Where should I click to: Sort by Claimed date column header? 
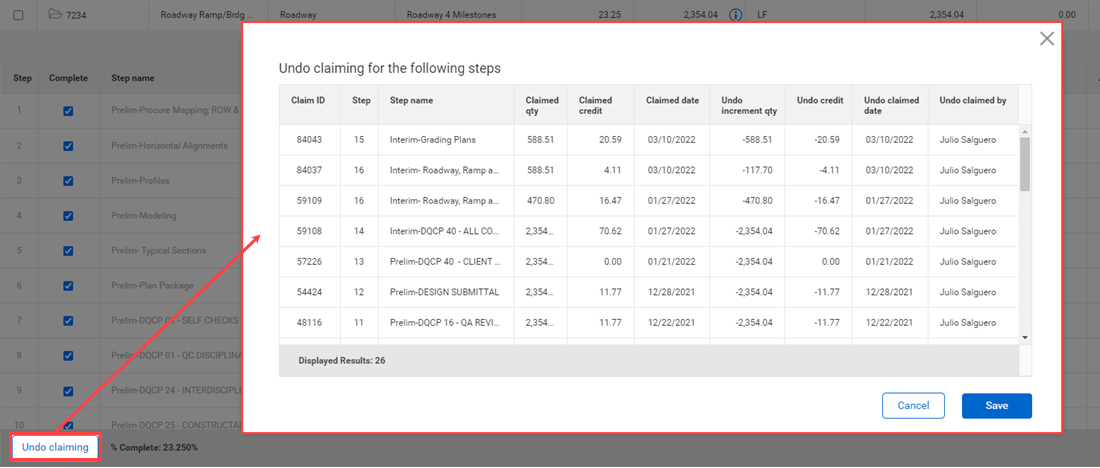point(672,100)
